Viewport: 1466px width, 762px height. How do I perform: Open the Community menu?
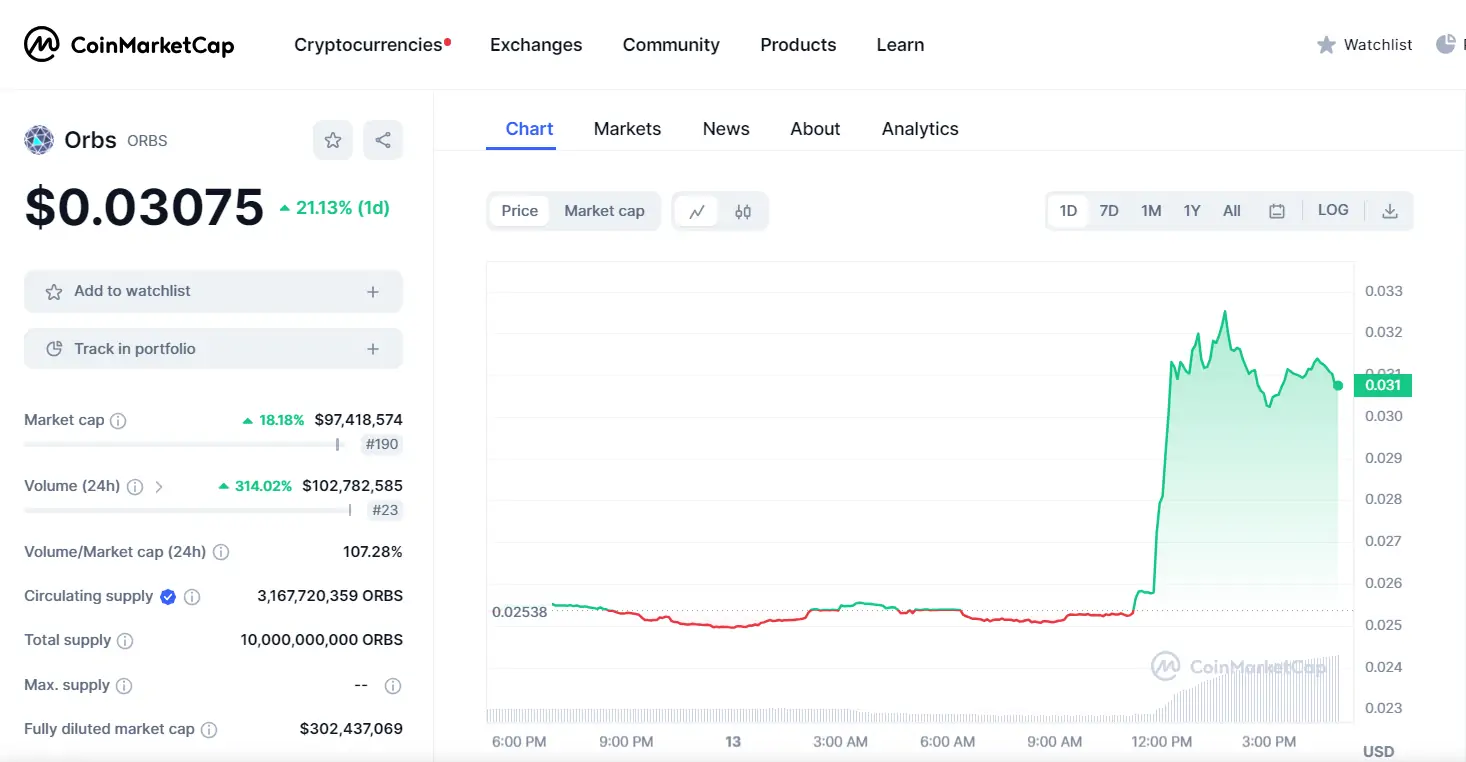pyautogui.click(x=671, y=45)
